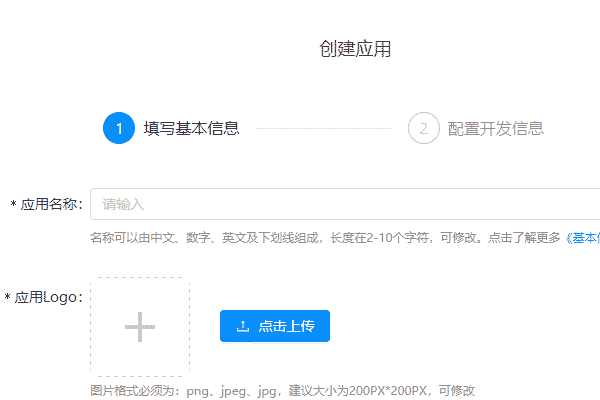Click the red asterisk beside 应用Logo
The image size is (600, 400).
point(8,298)
